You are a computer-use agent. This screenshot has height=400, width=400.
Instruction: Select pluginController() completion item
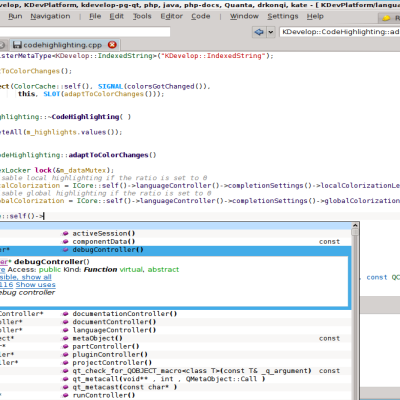click(175, 354)
